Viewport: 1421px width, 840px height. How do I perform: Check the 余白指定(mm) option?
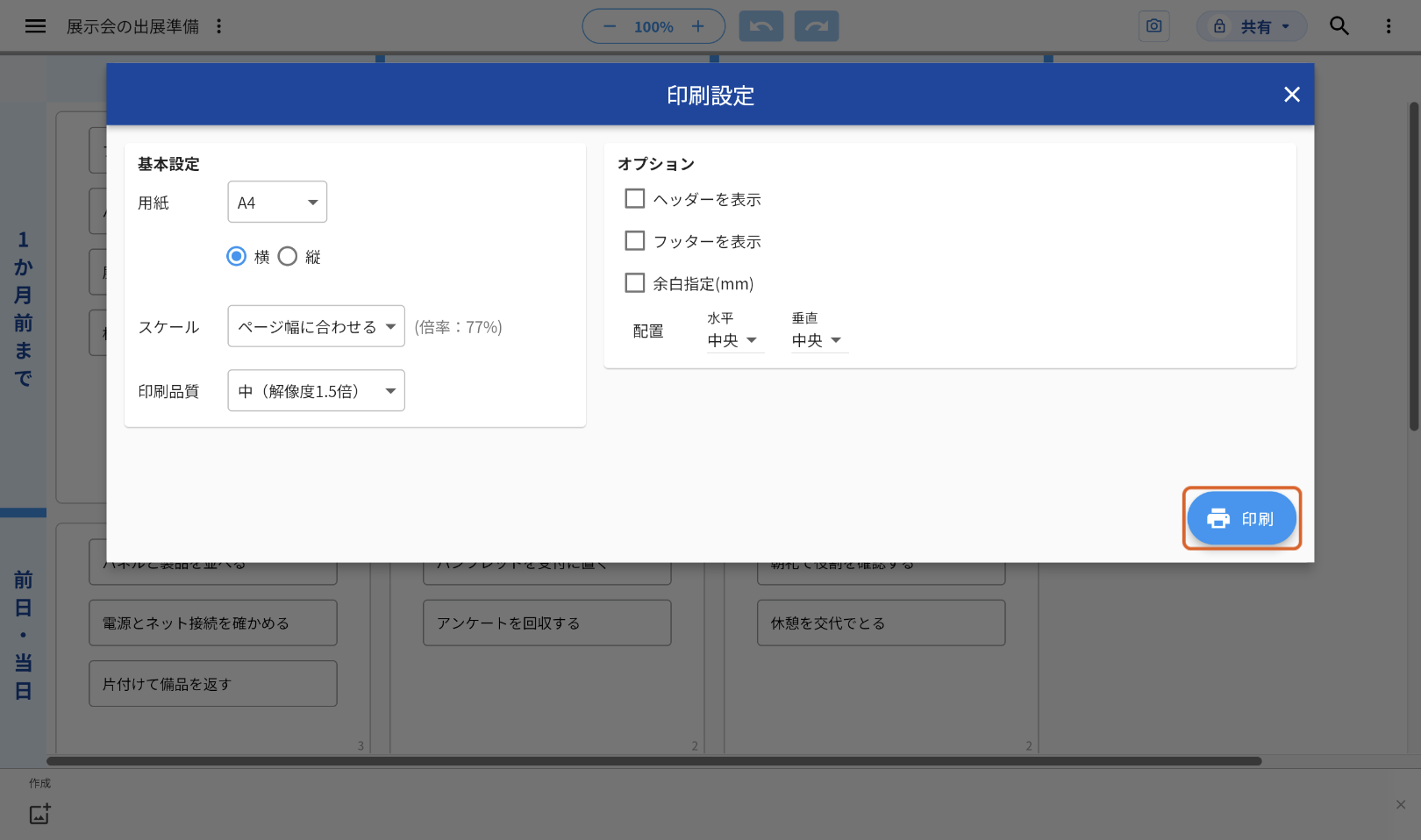tap(635, 283)
